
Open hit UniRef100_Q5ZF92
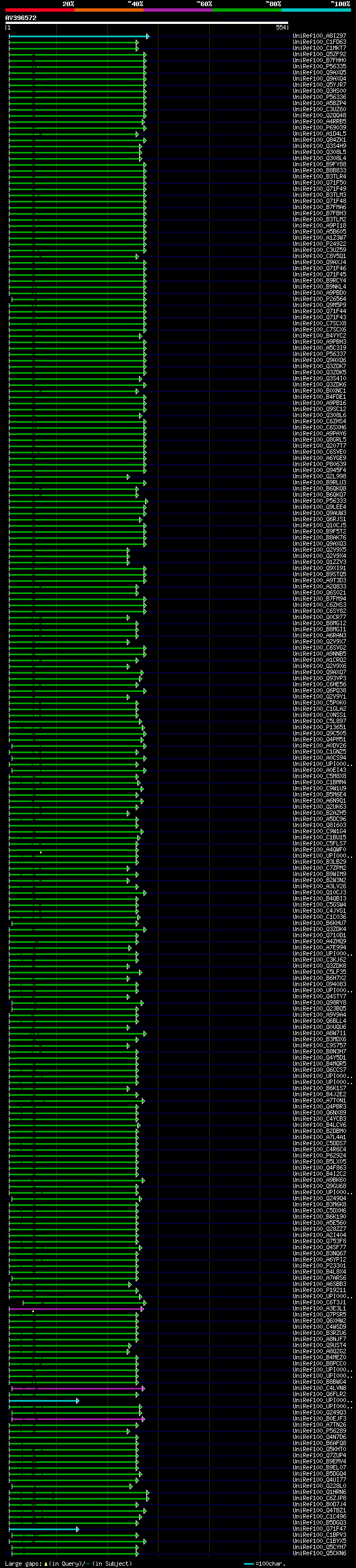(x=319, y=54)
